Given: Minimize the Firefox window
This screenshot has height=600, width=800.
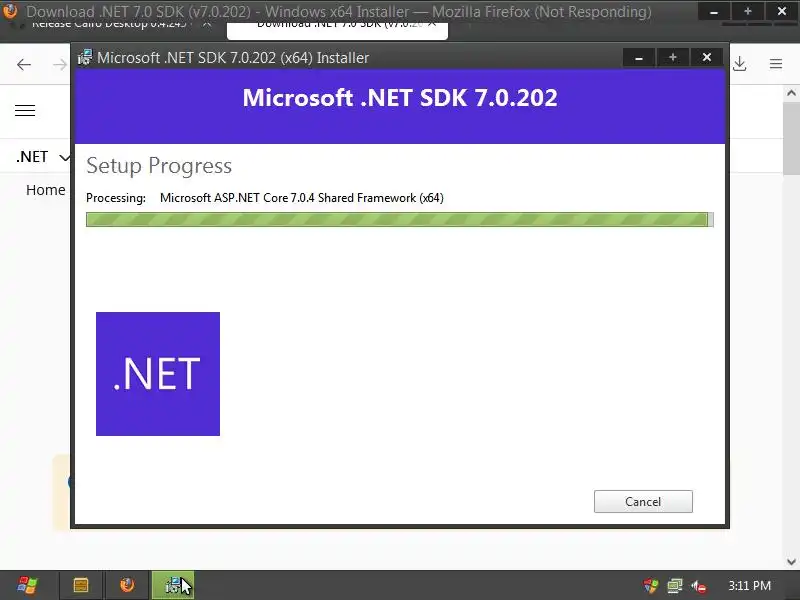Looking at the screenshot, I should pos(714,11).
